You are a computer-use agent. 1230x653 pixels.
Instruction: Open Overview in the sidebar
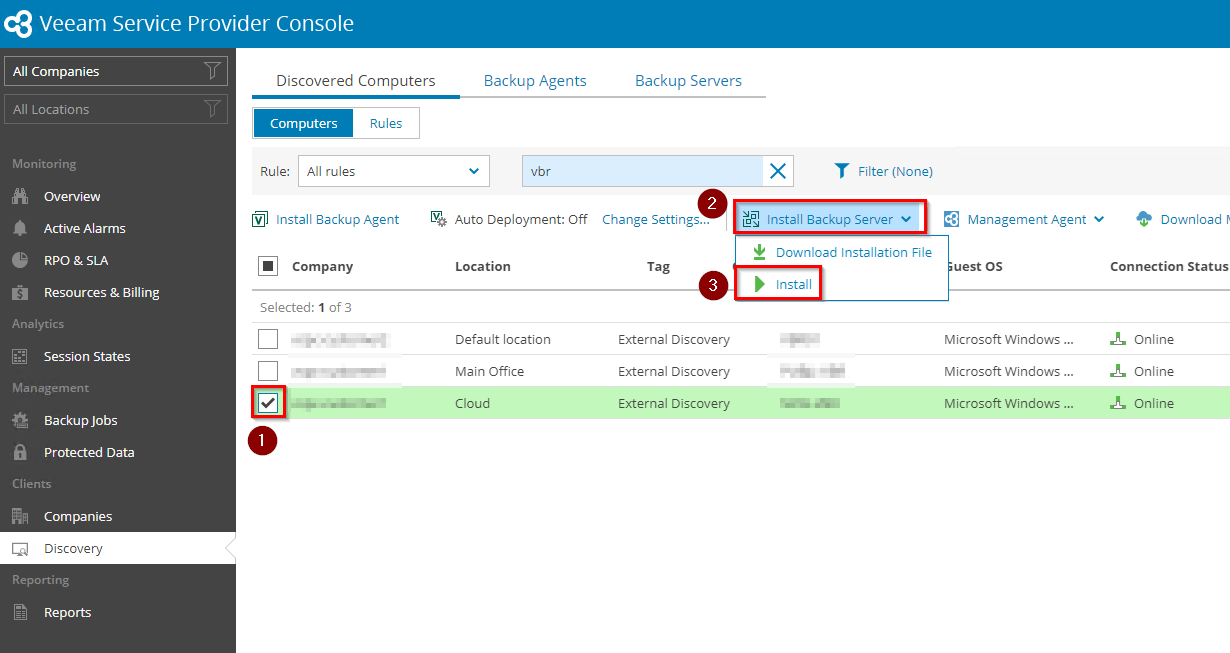[x=72, y=196]
